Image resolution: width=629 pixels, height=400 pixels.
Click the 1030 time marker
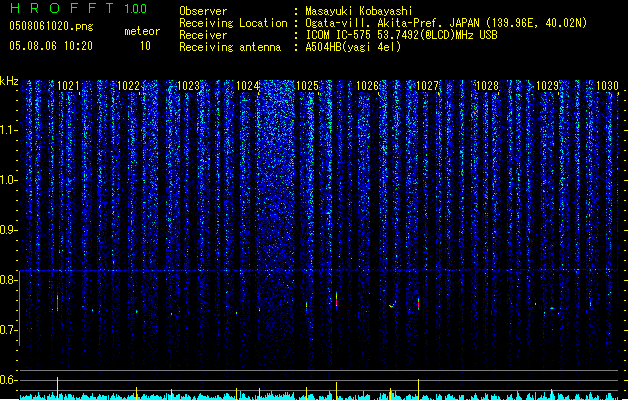(607, 86)
